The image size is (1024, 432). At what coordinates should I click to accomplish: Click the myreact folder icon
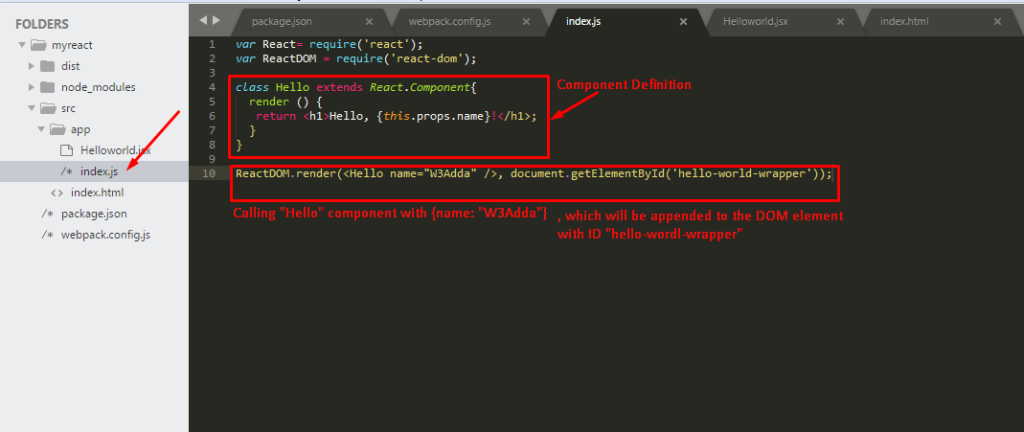pyautogui.click(x=39, y=46)
